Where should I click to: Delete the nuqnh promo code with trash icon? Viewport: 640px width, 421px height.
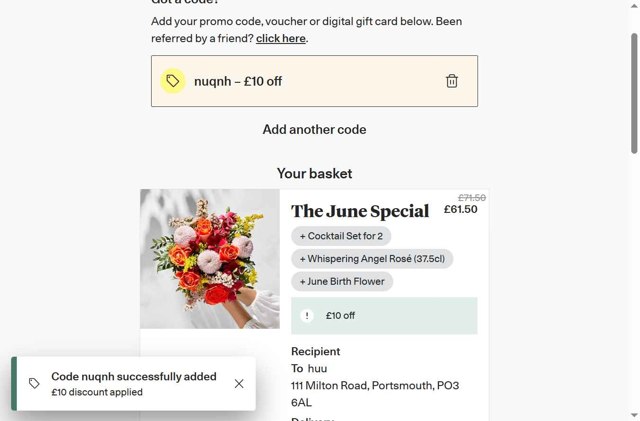click(452, 81)
